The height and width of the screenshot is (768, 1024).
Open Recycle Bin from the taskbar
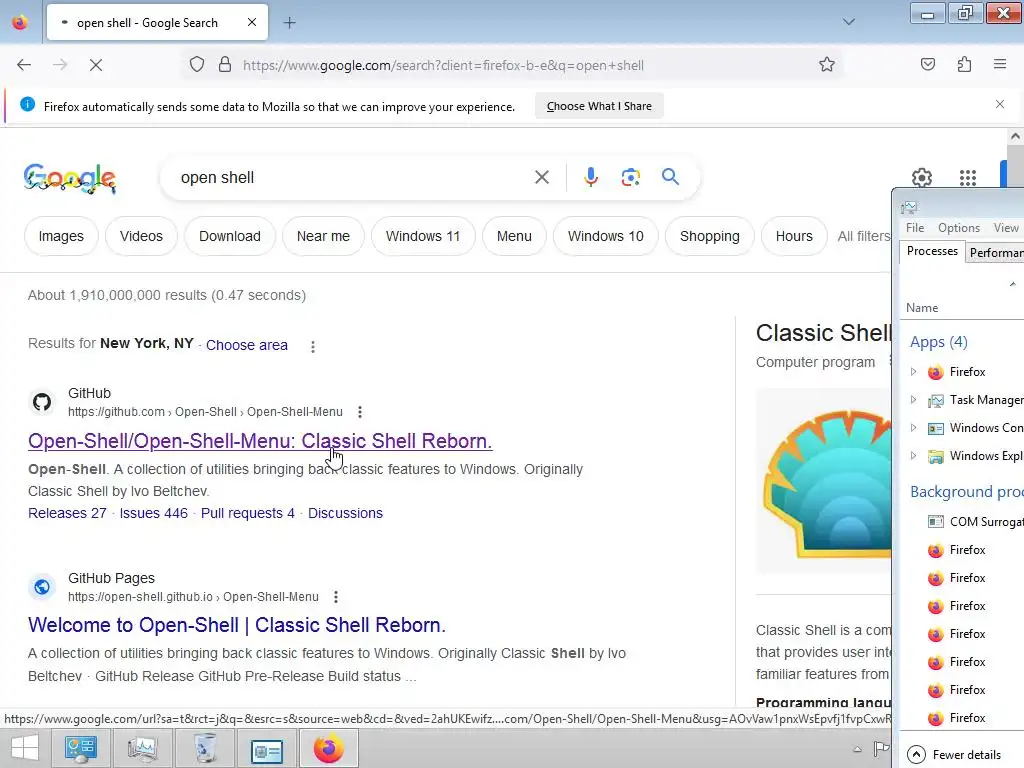pyautogui.click(x=204, y=748)
